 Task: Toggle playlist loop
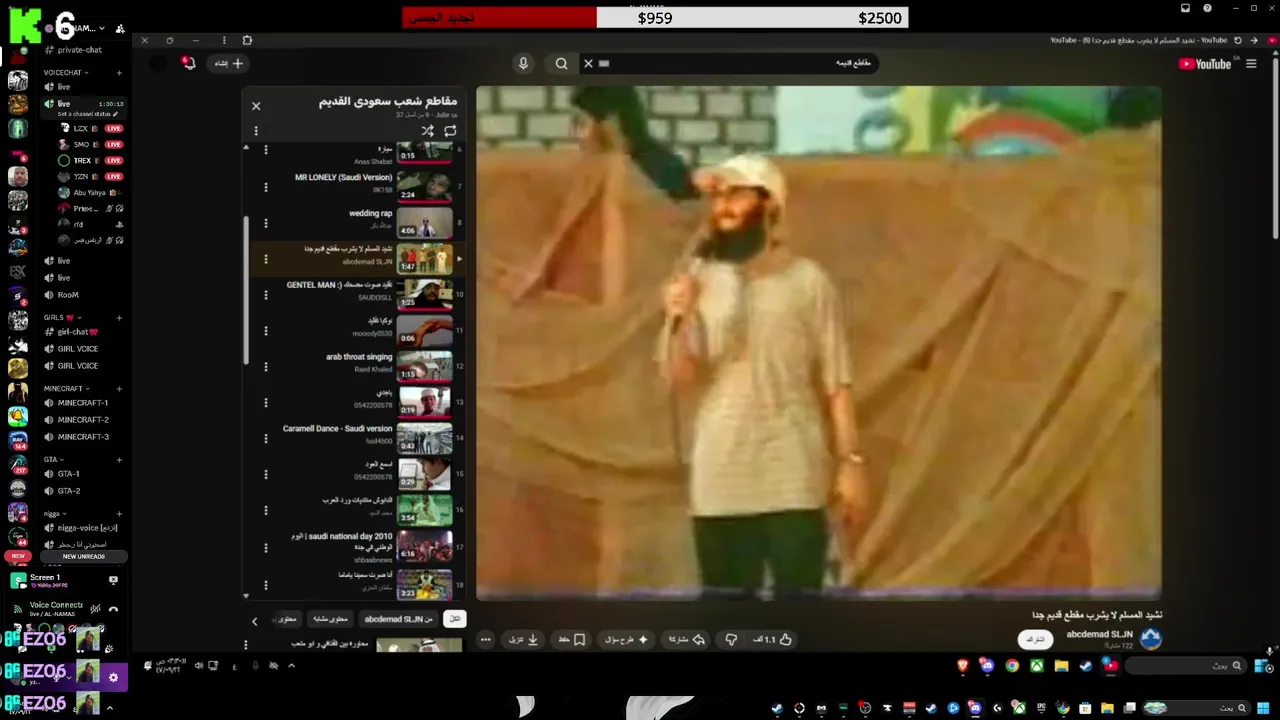pos(450,131)
